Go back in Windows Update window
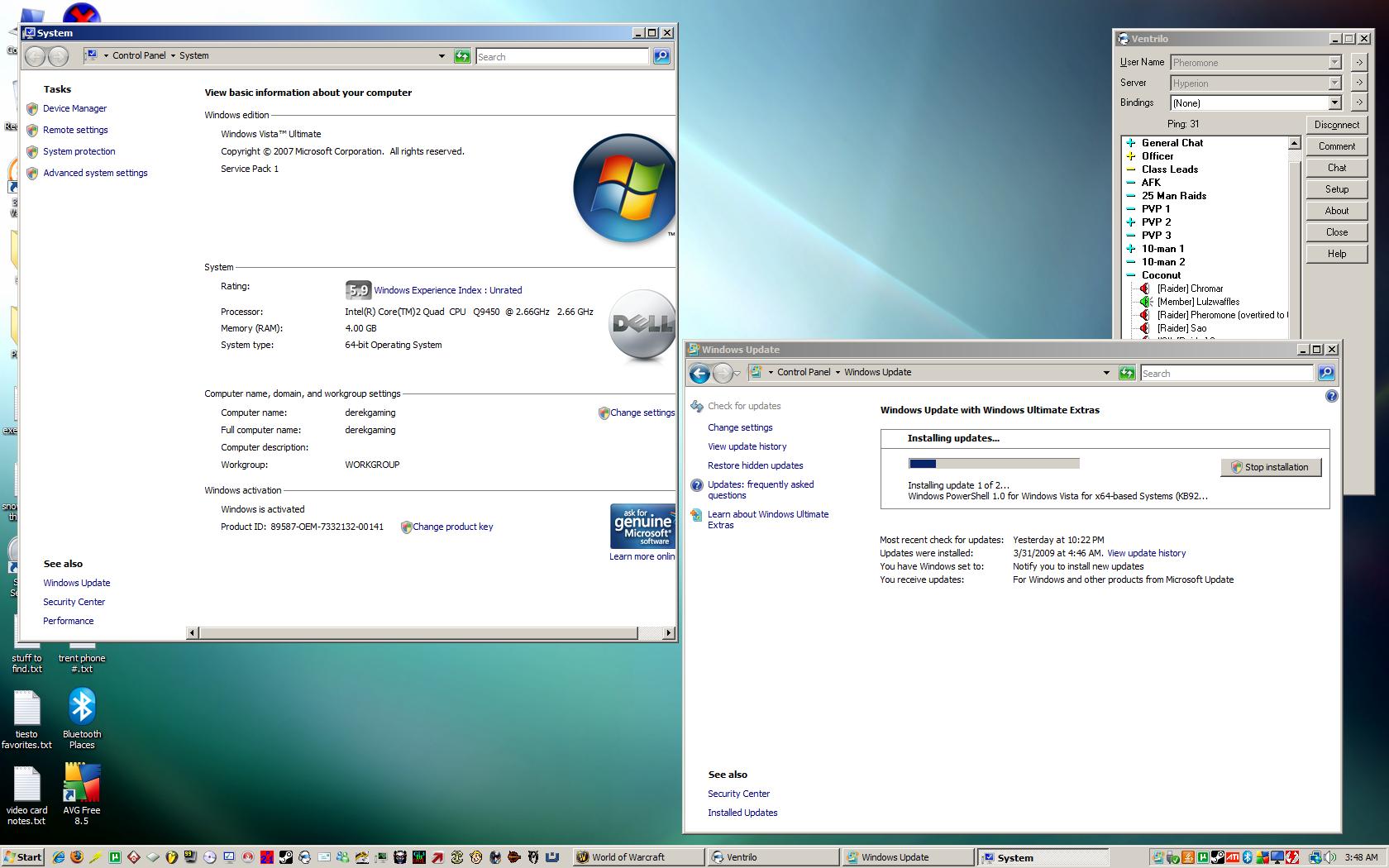This screenshot has height=868, width=1389. pyautogui.click(x=699, y=374)
